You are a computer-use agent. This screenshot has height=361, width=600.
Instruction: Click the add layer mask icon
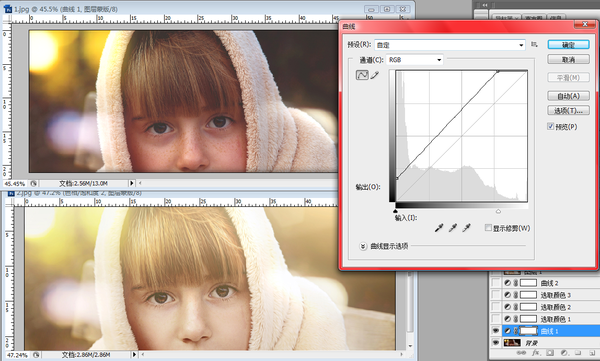coord(550,353)
